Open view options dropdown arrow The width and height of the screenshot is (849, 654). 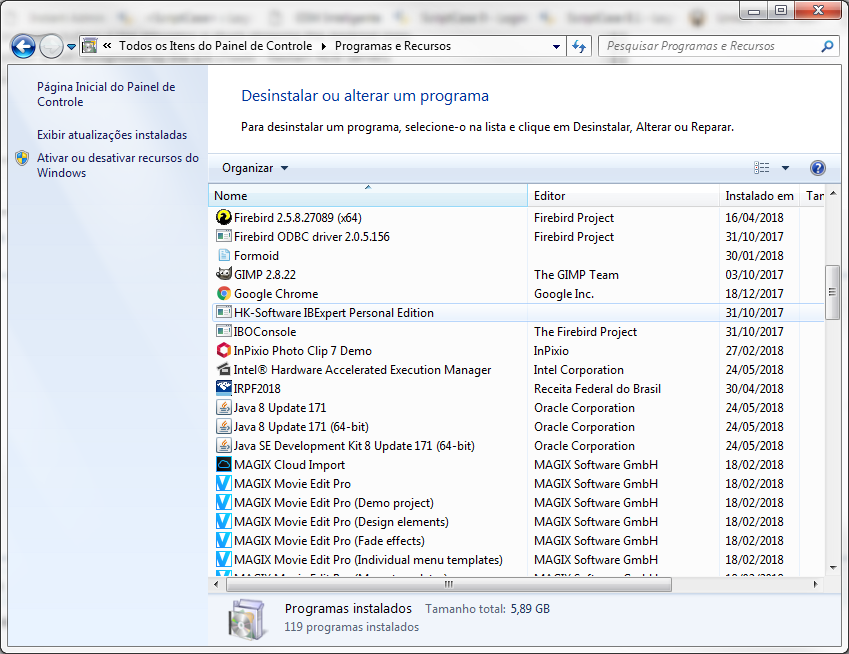785,168
